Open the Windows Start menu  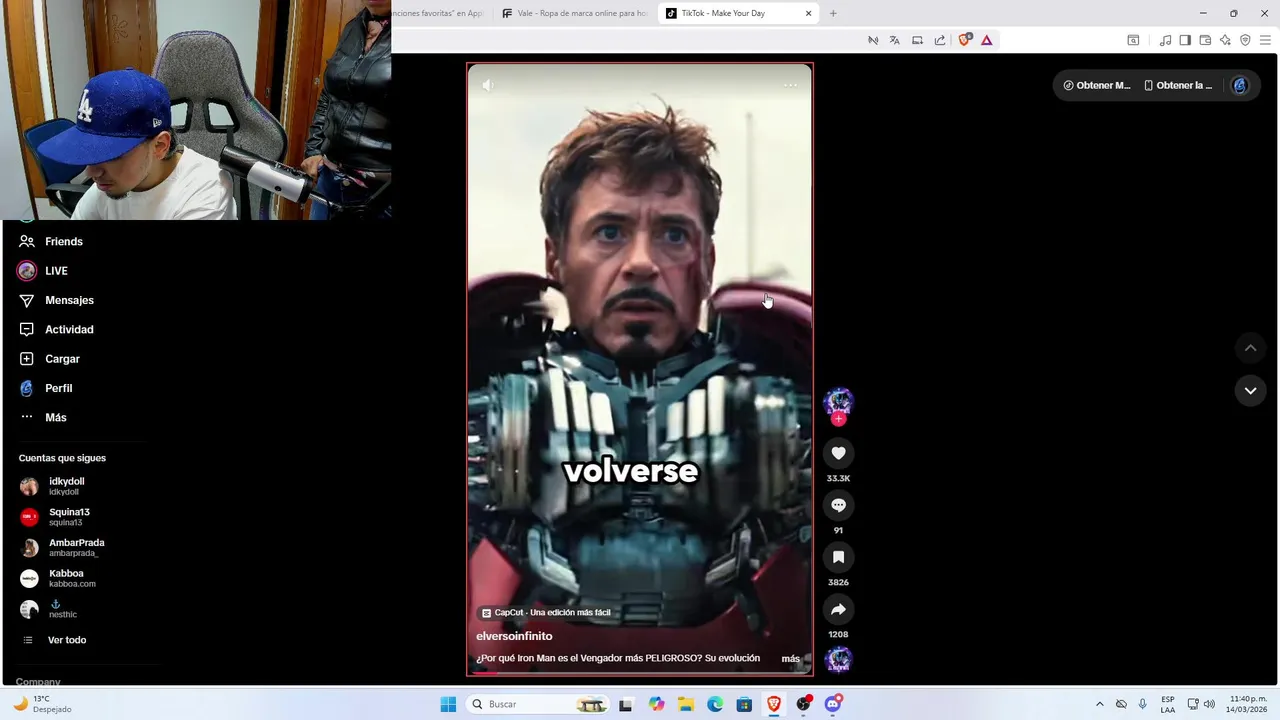tap(448, 704)
